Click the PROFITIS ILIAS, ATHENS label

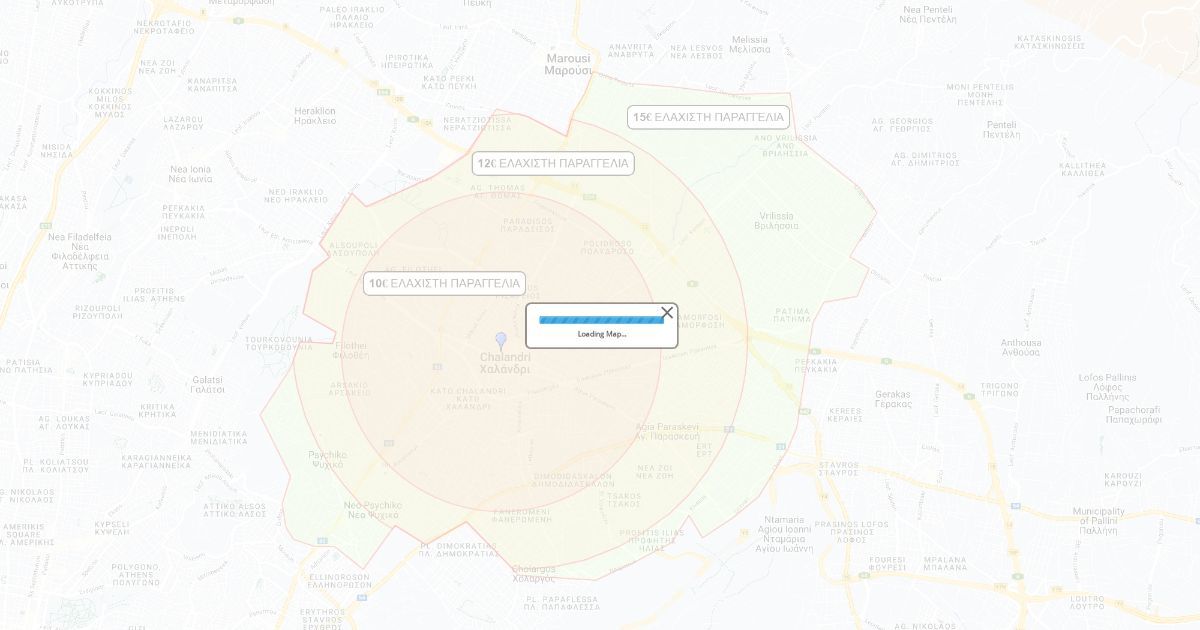pos(154,294)
